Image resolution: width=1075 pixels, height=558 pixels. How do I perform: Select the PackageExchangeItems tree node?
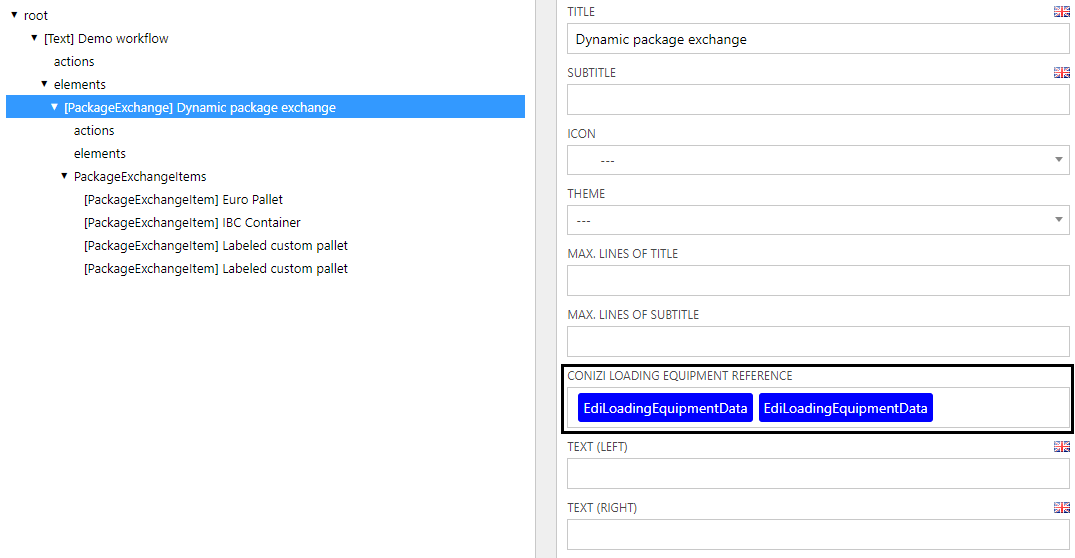(140, 177)
